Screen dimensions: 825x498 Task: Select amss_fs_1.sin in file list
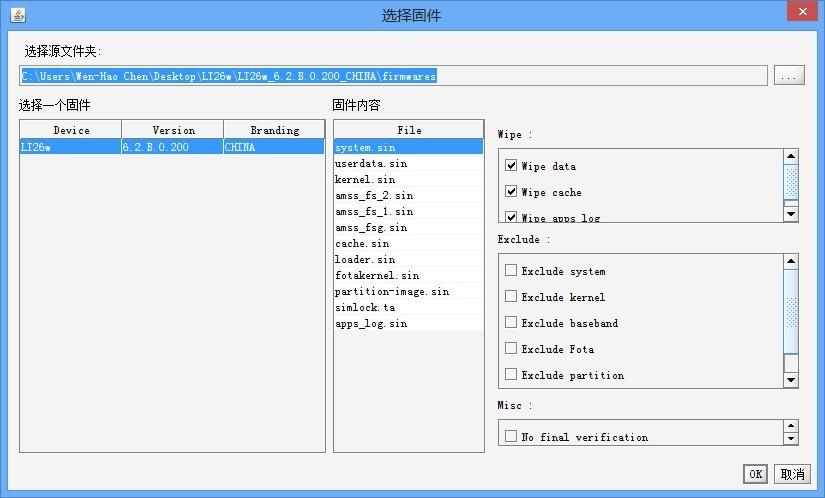(x=408, y=211)
